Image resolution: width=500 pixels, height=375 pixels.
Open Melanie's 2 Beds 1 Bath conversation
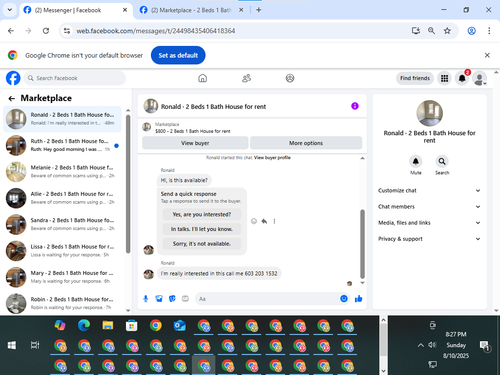[x=62, y=172]
